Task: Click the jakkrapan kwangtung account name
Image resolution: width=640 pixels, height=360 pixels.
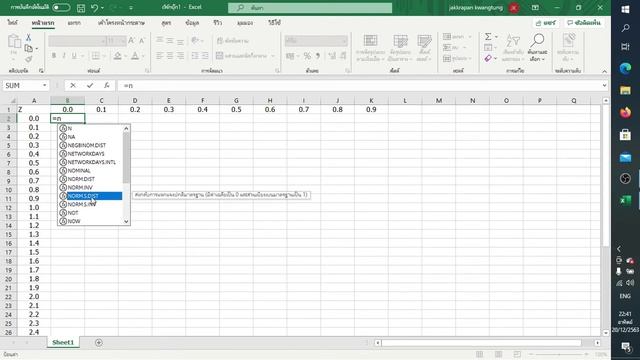Action: click(476, 8)
